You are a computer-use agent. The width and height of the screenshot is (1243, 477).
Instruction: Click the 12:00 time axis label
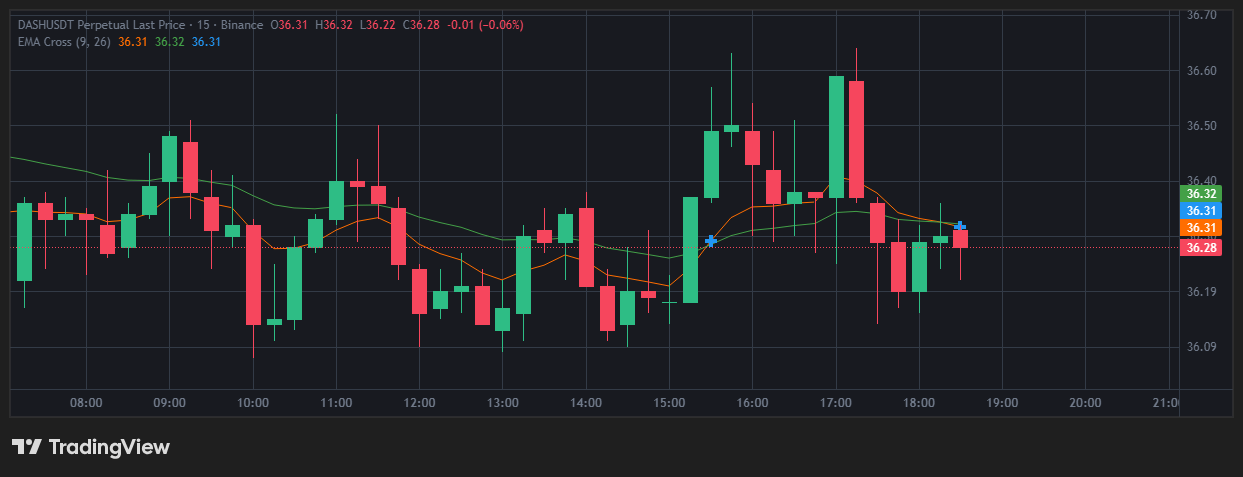[419, 403]
